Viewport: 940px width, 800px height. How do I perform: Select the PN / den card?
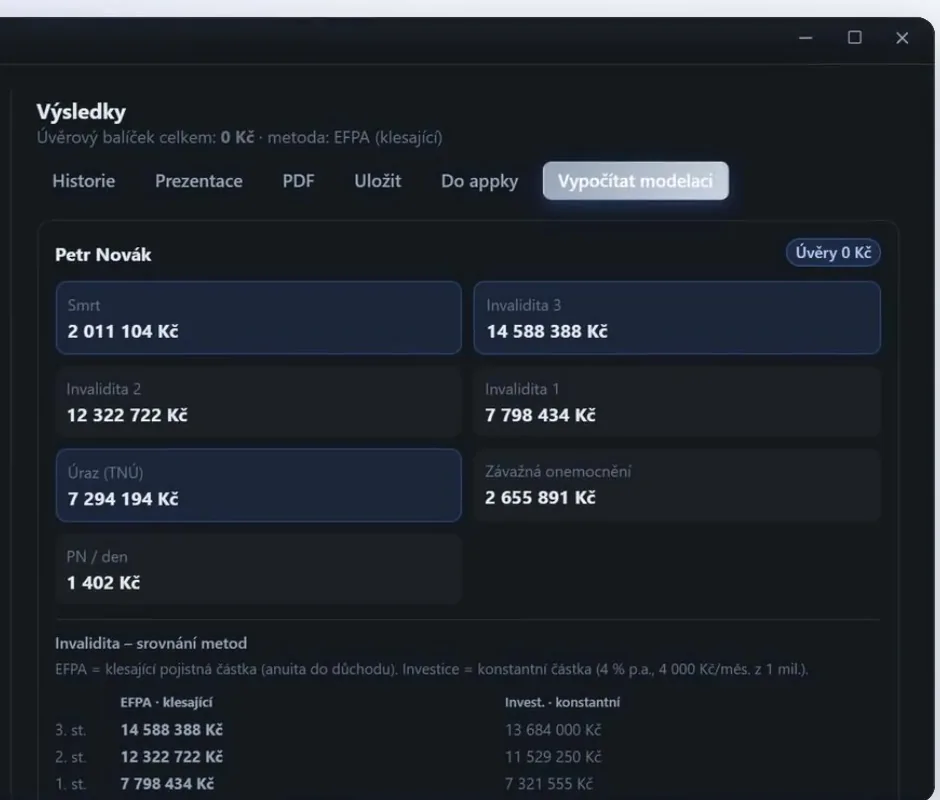click(x=258, y=569)
